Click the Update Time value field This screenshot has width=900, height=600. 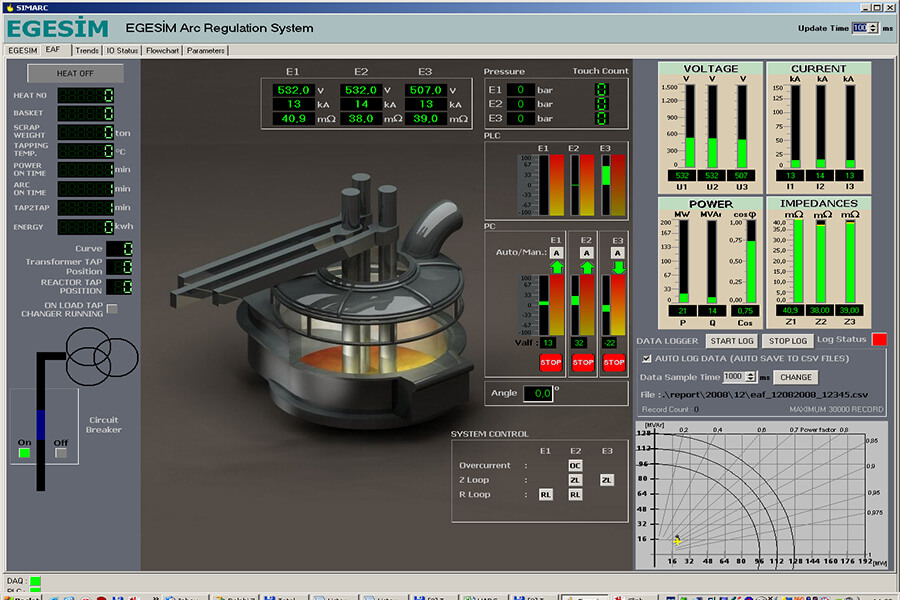click(860, 28)
